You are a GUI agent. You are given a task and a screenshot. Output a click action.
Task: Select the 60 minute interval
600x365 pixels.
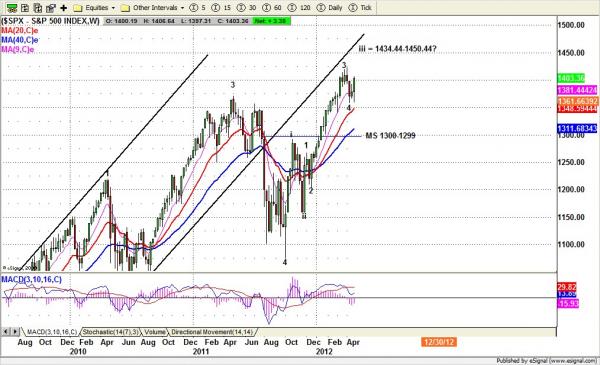click(272, 8)
